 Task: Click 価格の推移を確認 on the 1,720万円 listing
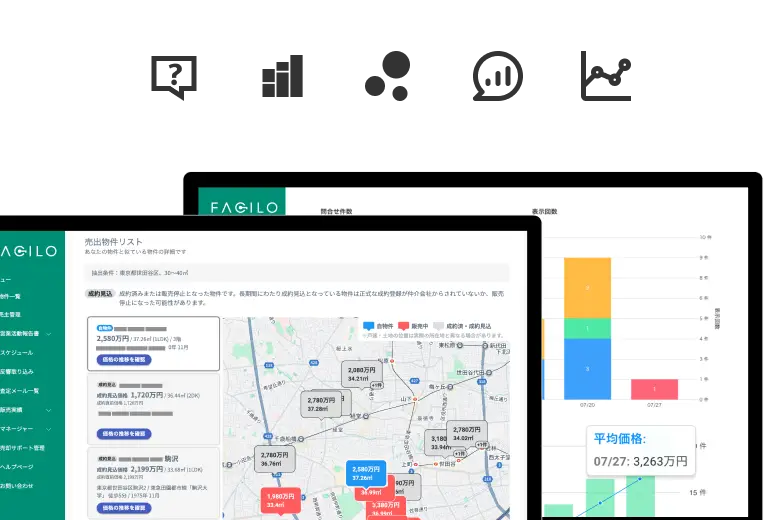click(x=125, y=433)
